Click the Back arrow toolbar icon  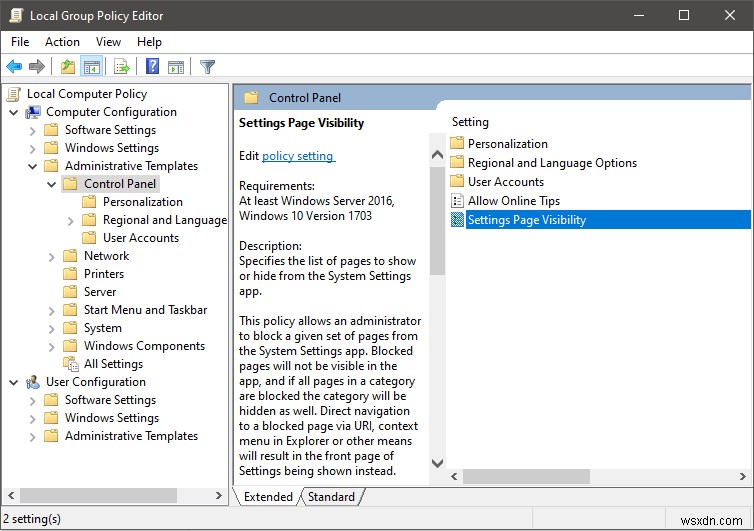14,67
